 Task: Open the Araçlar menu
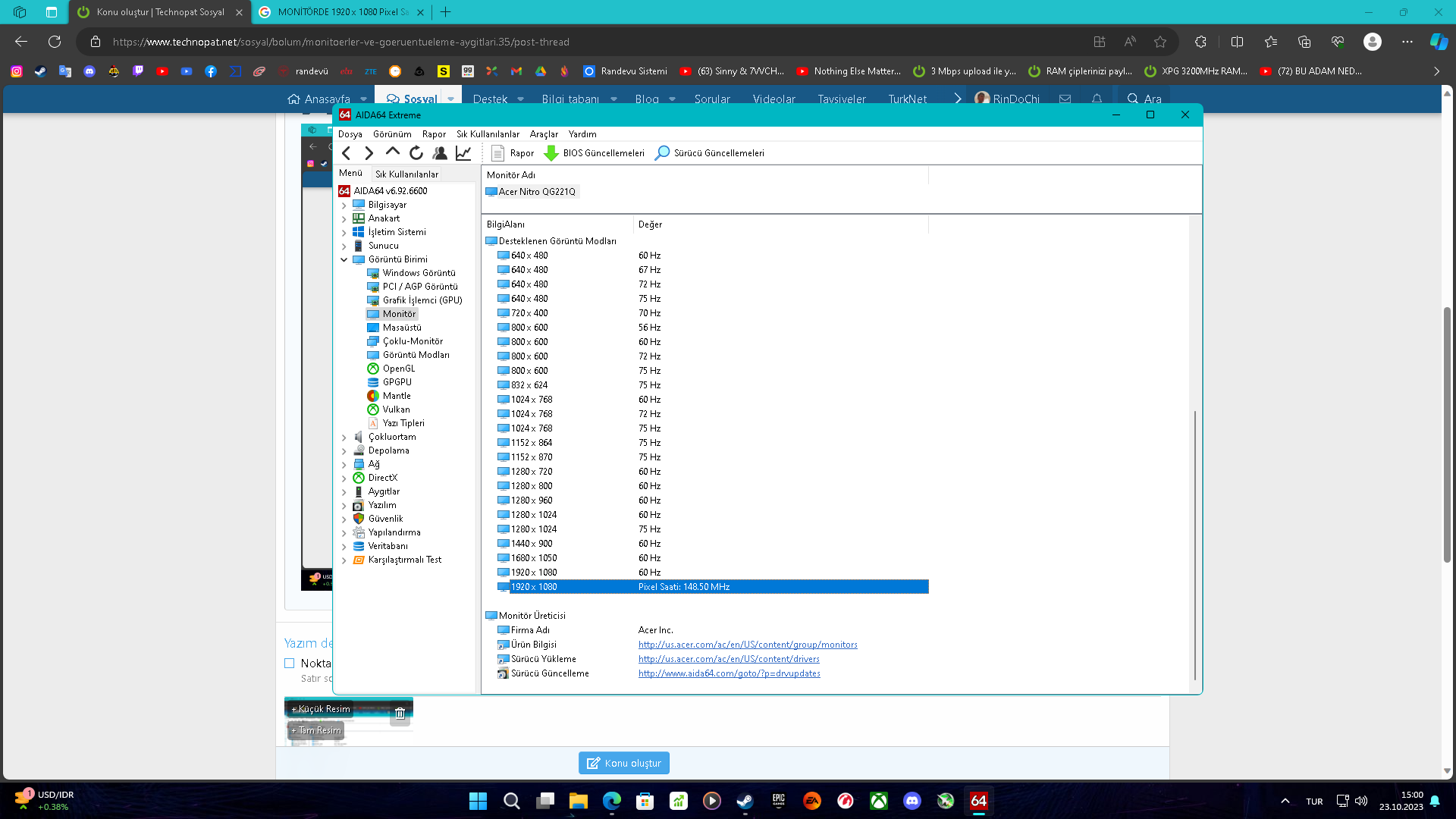(543, 134)
